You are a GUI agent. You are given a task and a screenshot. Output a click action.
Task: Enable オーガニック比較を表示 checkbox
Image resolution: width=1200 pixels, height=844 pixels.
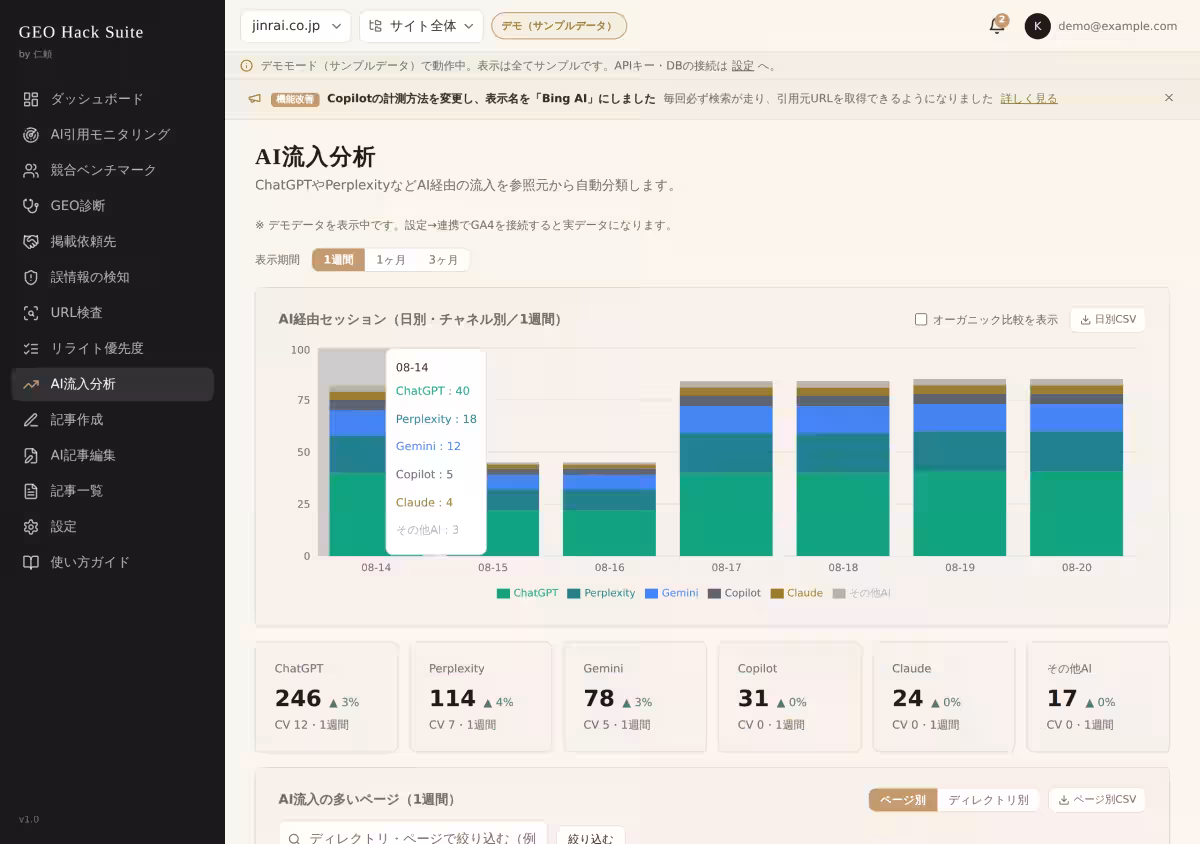[921, 320]
